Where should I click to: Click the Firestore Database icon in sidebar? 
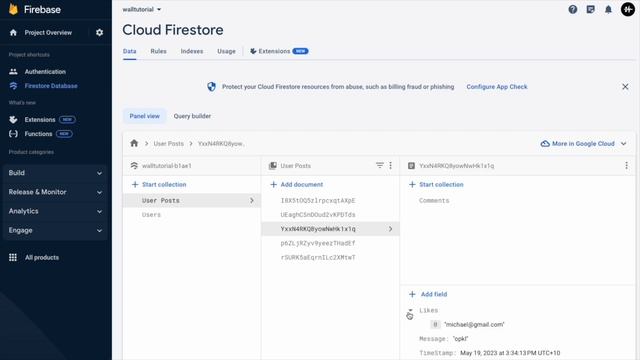[13, 86]
